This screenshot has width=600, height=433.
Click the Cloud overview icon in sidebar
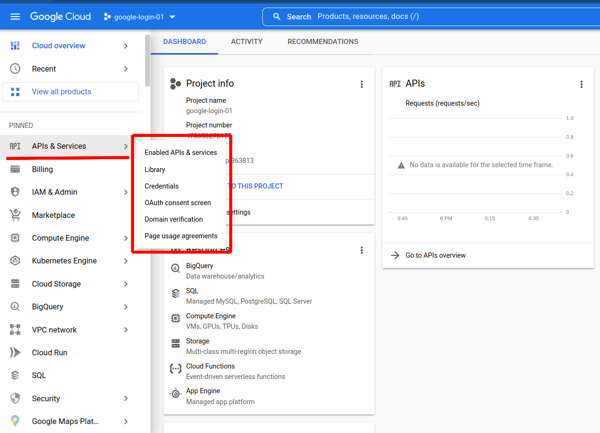coord(15,46)
